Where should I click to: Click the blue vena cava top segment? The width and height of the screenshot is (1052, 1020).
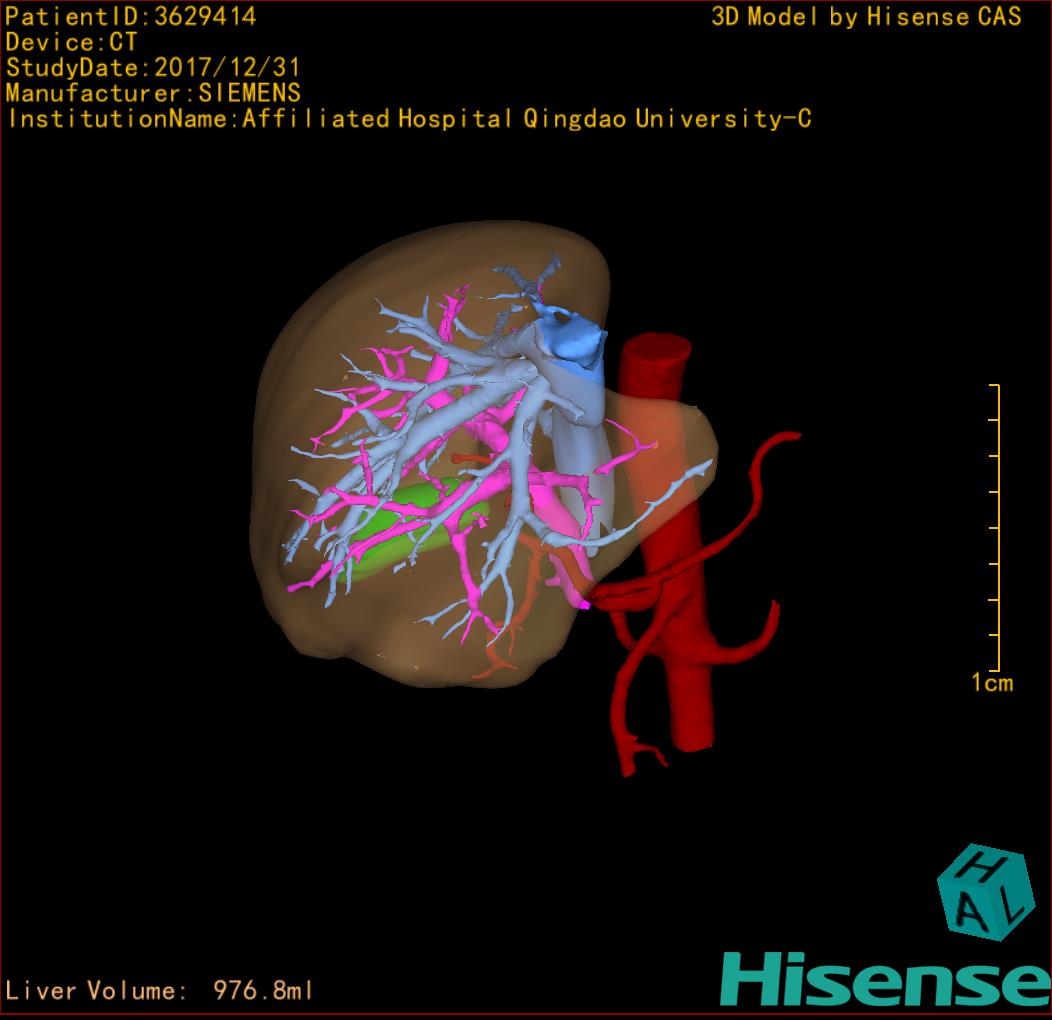[570, 339]
